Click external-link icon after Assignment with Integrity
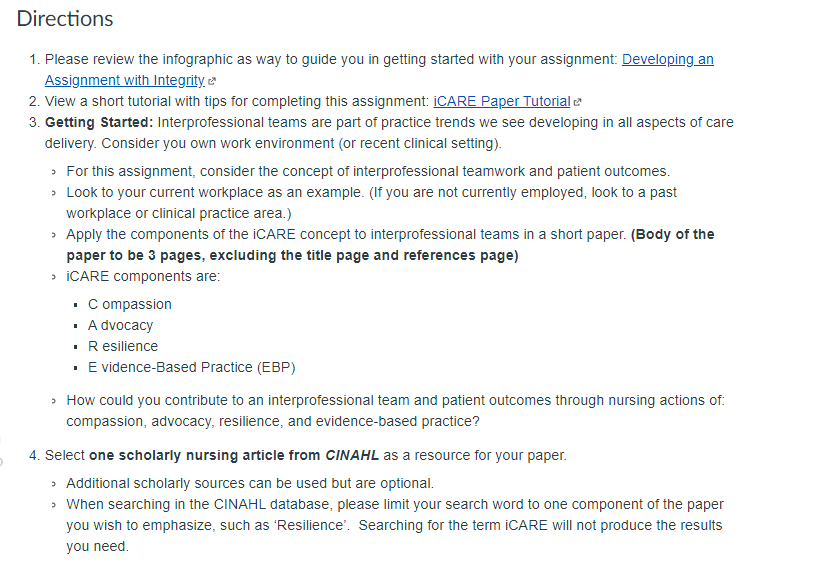817x562 pixels. pyautogui.click(x=212, y=81)
